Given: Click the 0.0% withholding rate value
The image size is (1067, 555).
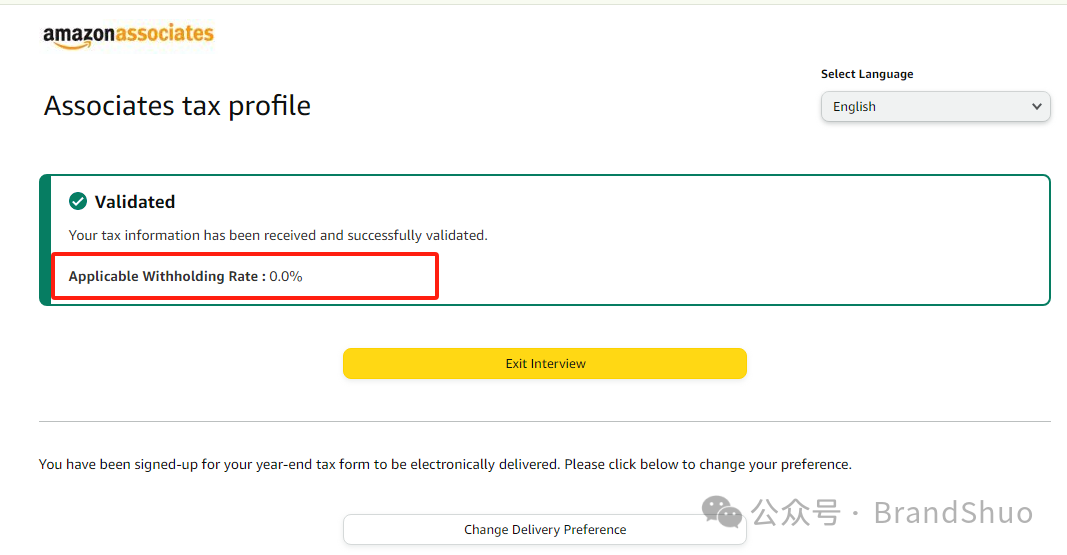Looking at the screenshot, I should (286, 276).
